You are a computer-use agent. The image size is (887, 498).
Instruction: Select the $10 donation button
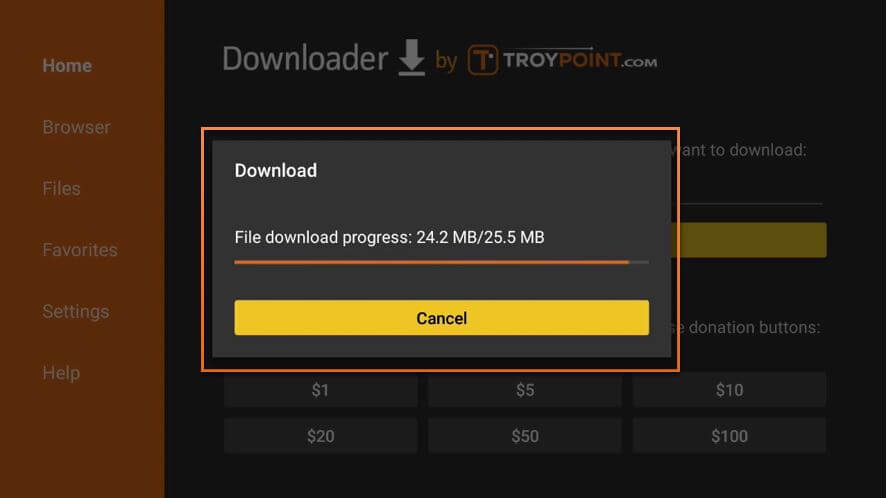729,390
